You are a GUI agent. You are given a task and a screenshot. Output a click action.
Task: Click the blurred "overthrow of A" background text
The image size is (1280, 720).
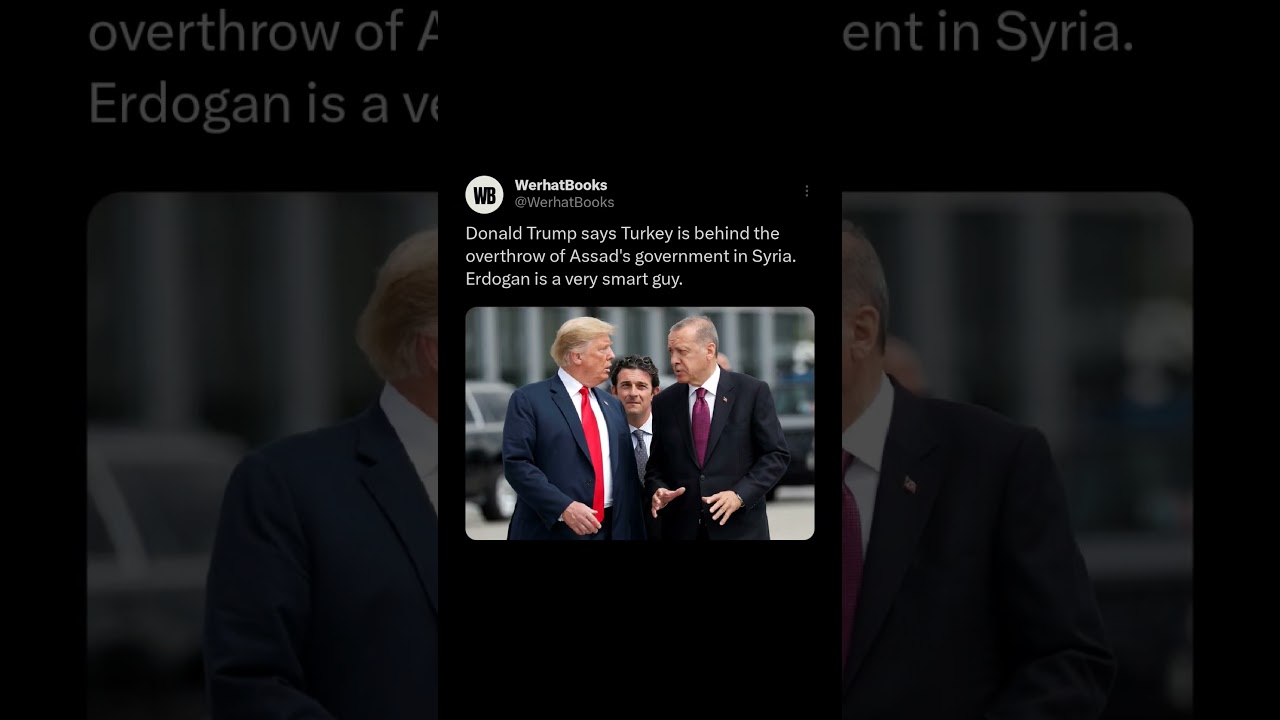click(x=263, y=33)
